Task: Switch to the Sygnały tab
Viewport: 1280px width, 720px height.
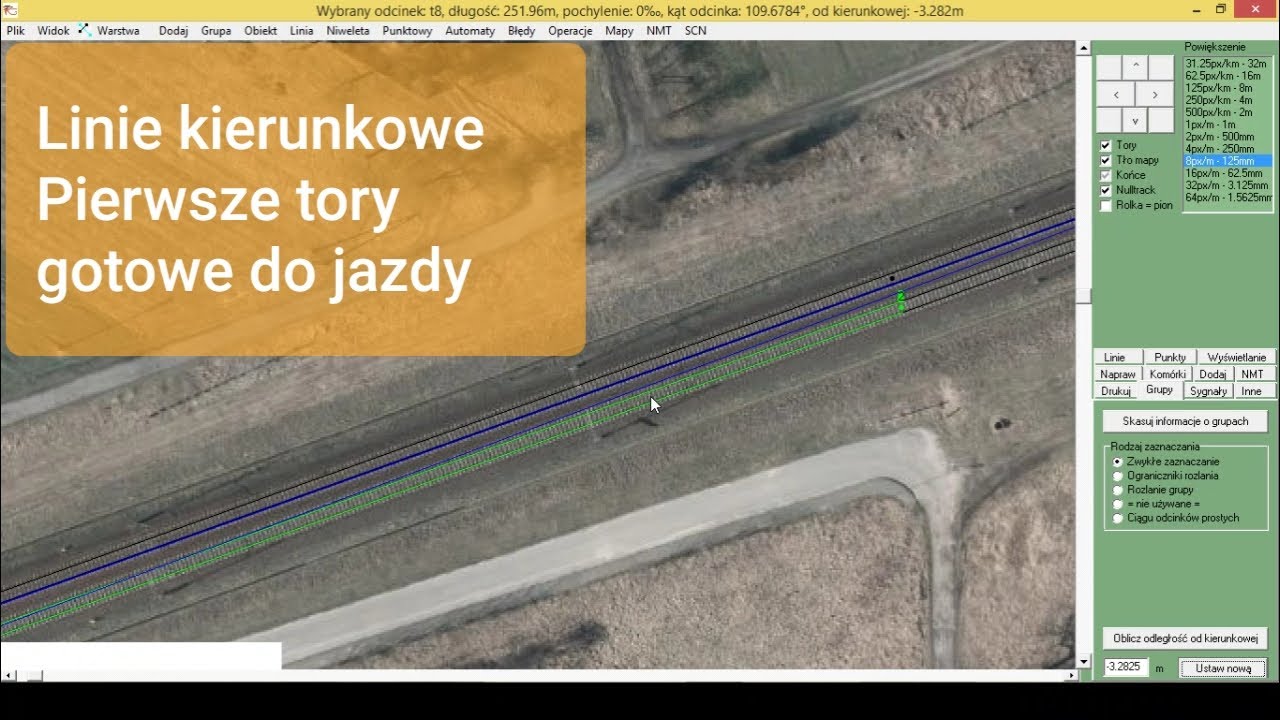Action: pyautogui.click(x=1208, y=391)
